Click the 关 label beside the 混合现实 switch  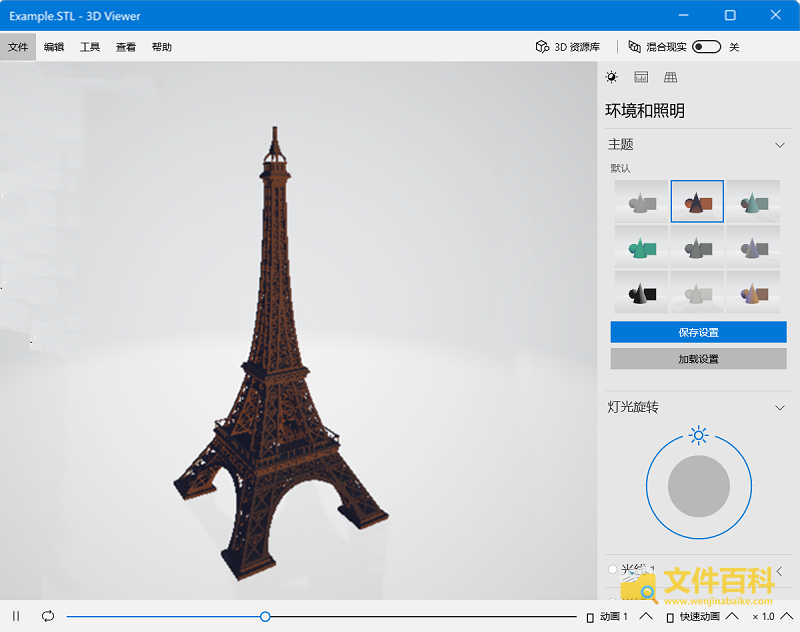734,47
